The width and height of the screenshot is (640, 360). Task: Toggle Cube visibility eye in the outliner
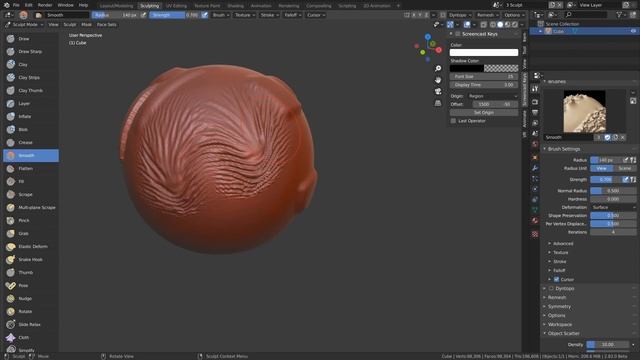point(633,31)
